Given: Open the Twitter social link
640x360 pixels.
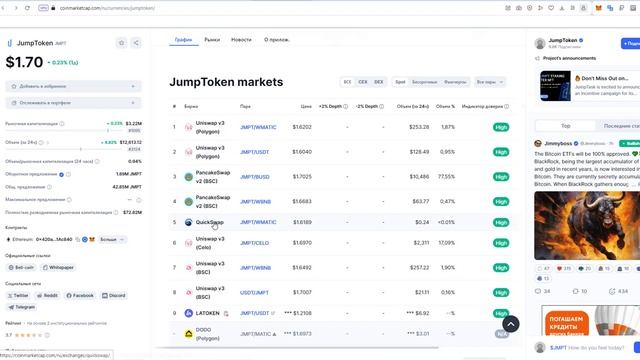Looking at the screenshot, I should pyautogui.click(x=18, y=296).
